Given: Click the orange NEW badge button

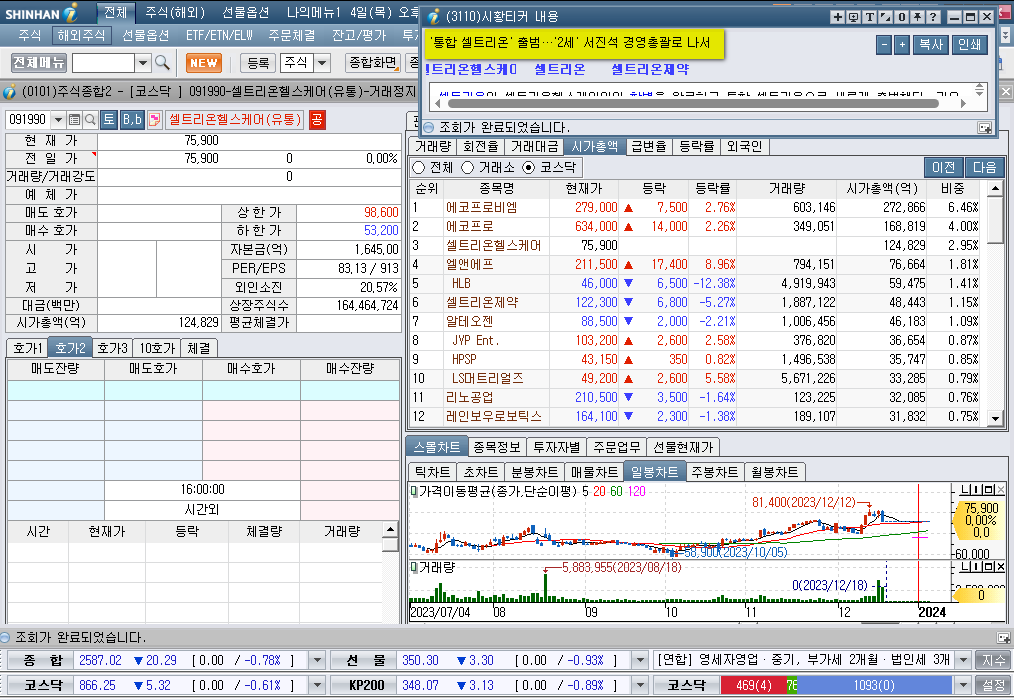Looking at the screenshot, I should tap(204, 63).
